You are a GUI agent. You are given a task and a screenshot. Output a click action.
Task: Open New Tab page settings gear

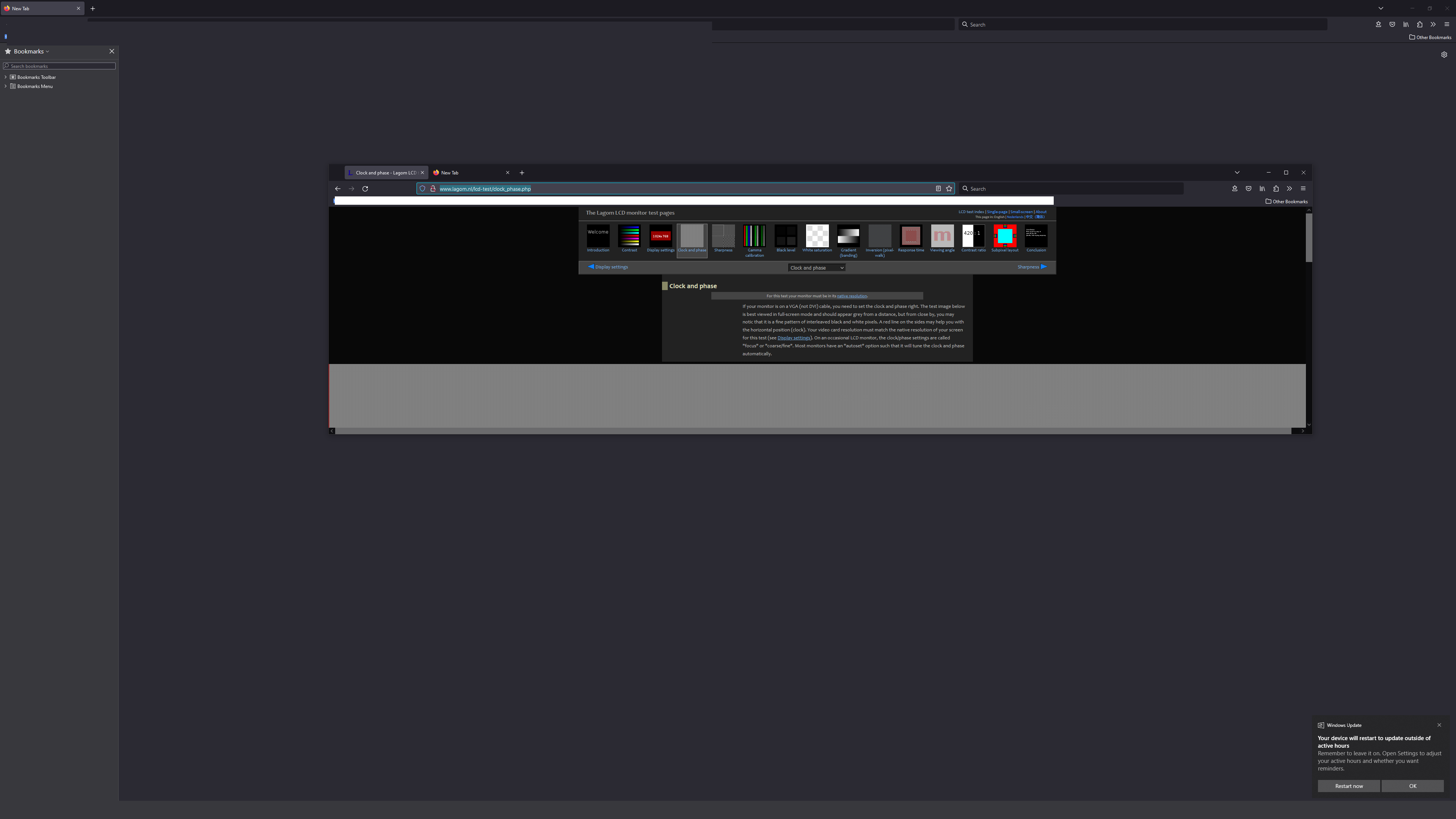tap(1444, 54)
